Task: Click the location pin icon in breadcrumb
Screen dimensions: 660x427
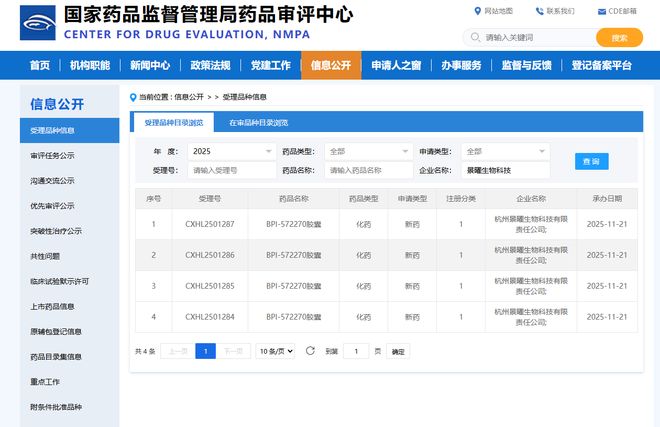Action: coord(134,97)
